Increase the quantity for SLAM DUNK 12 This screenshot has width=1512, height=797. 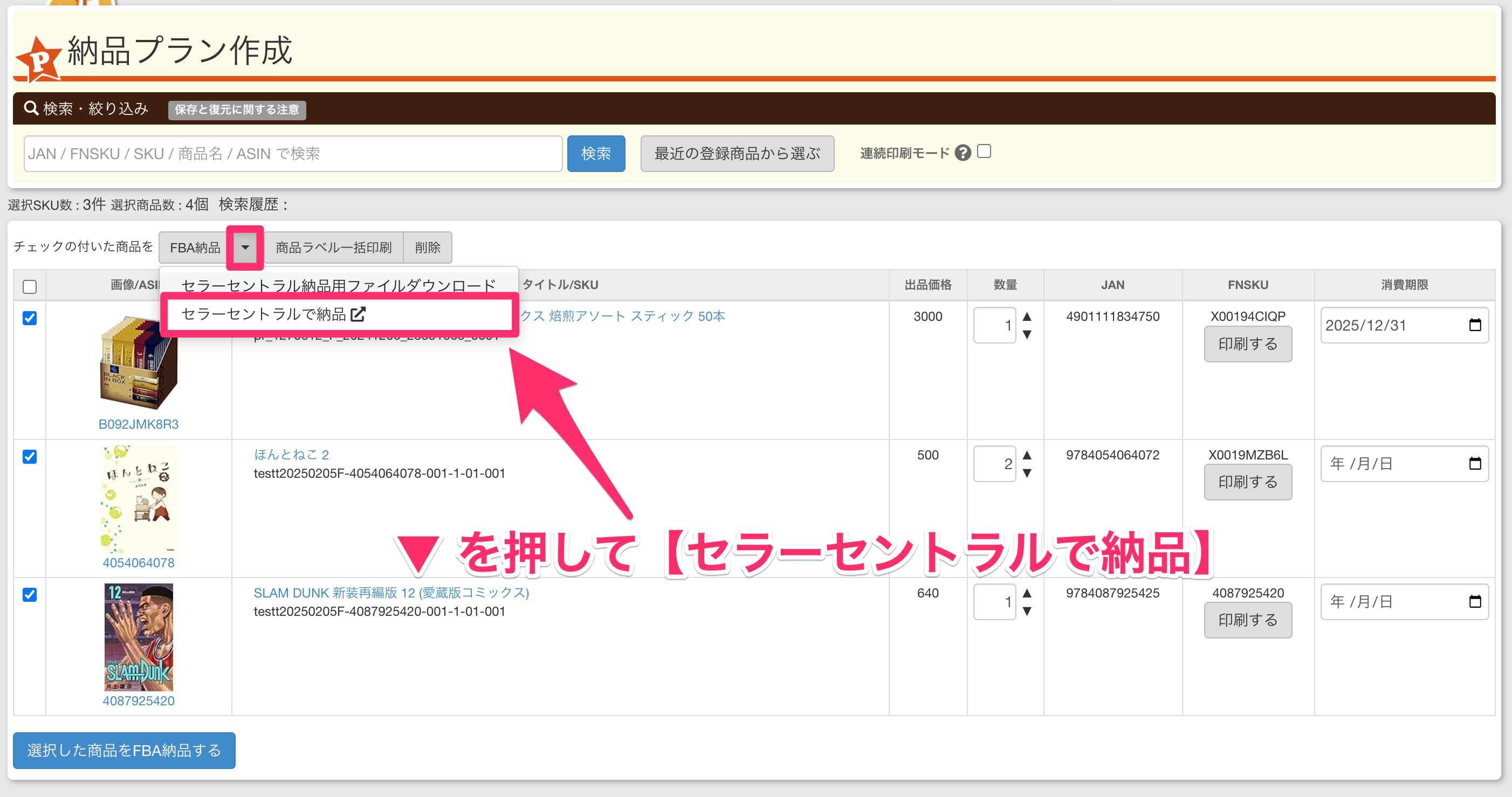pos(1027,593)
